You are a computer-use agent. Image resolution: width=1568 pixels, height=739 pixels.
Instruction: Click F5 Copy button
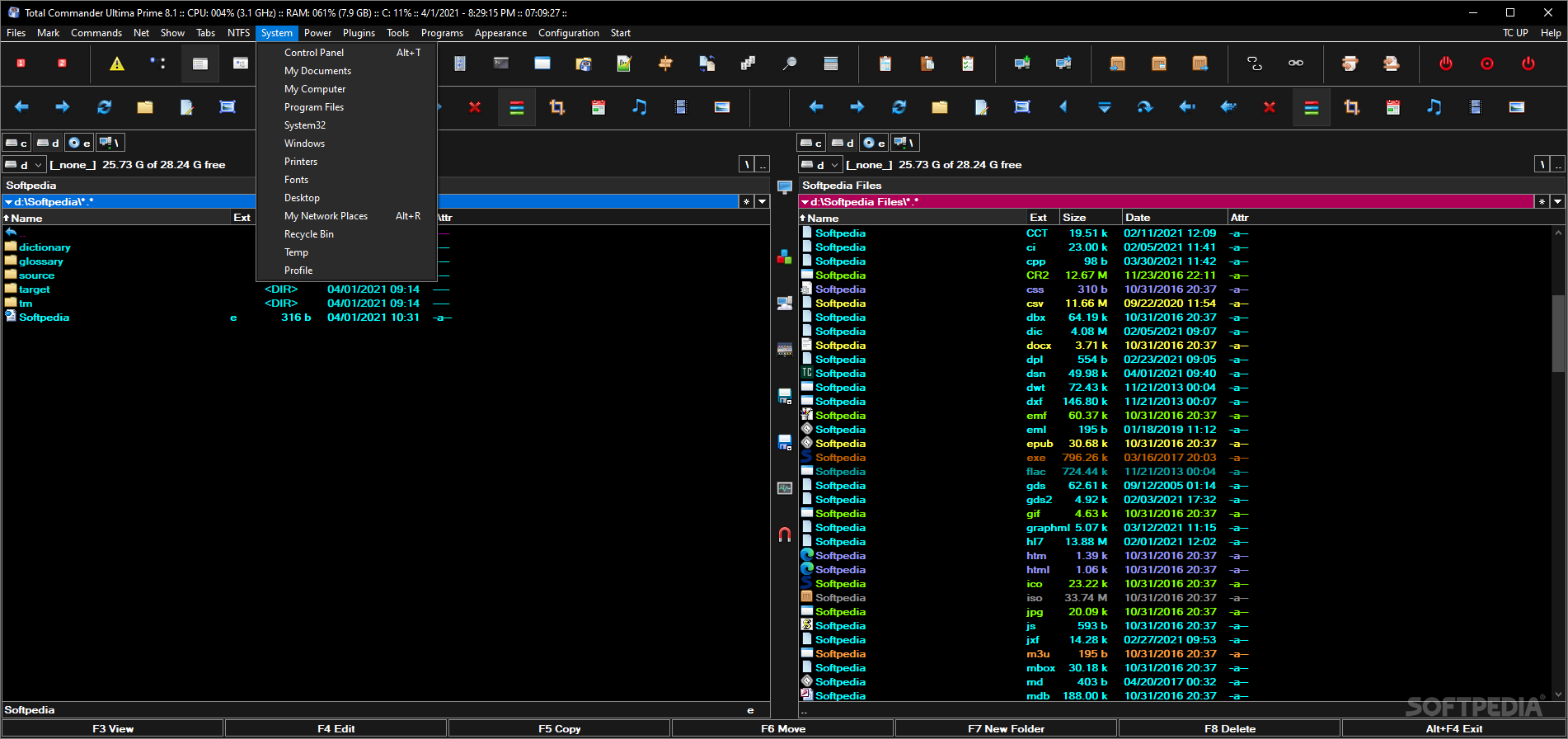[x=560, y=728]
